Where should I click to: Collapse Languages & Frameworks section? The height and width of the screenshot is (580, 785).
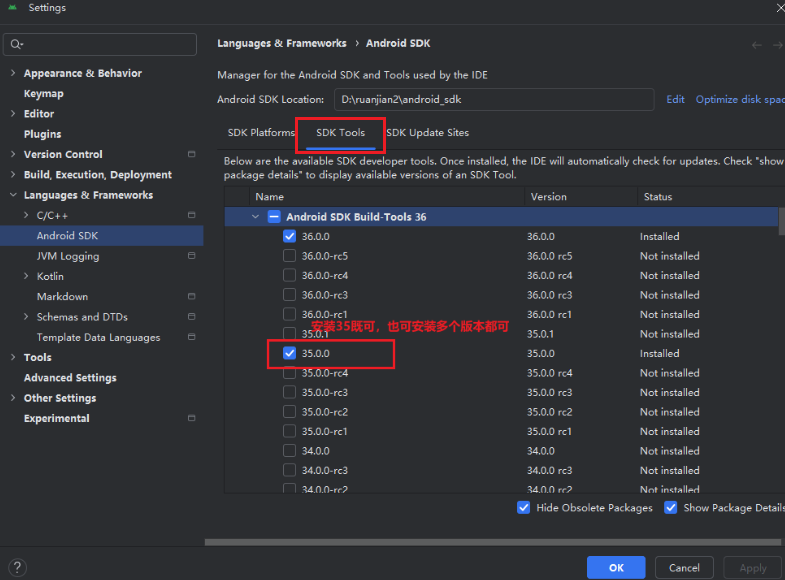click(13, 195)
